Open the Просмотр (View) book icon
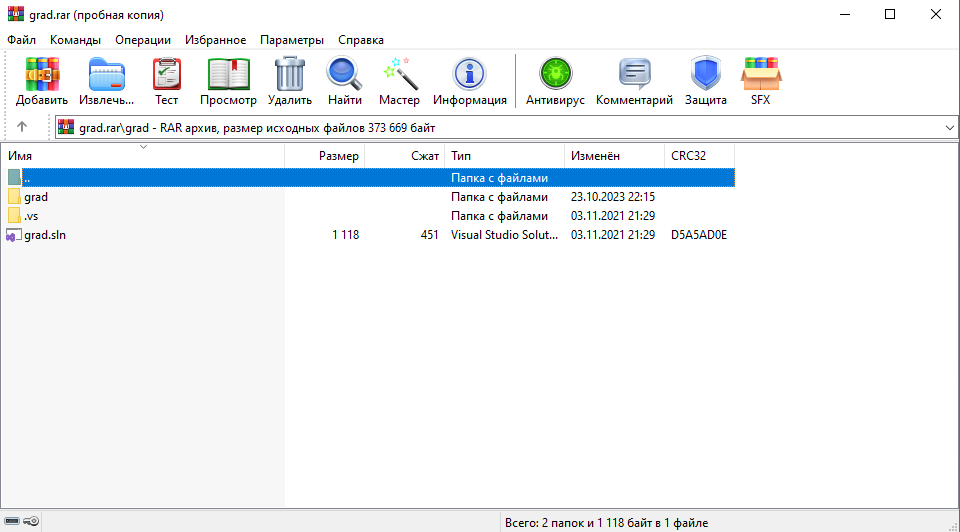The image size is (960, 532). (x=228, y=75)
